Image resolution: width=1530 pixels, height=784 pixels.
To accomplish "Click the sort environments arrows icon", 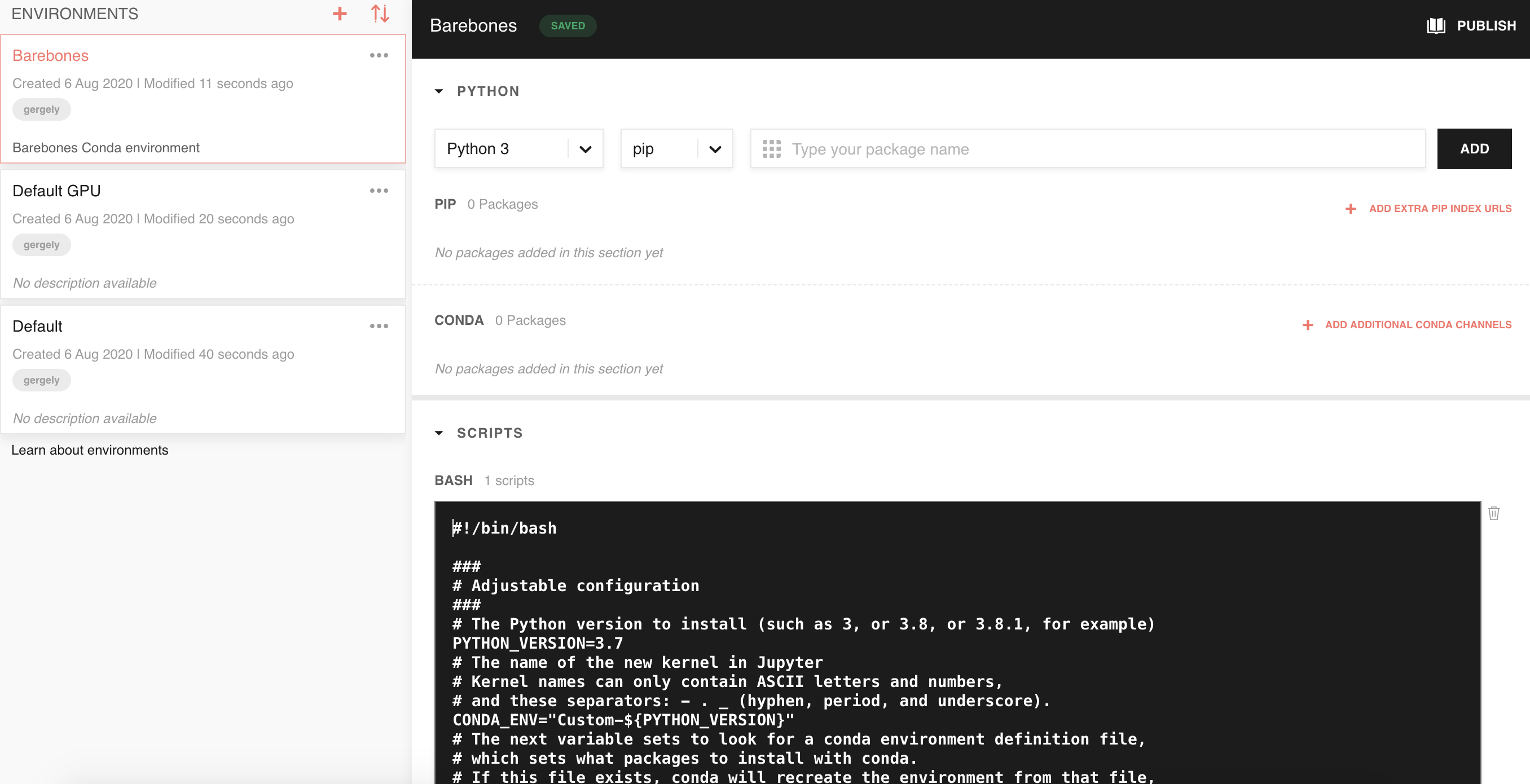I will click(x=380, y=14).
